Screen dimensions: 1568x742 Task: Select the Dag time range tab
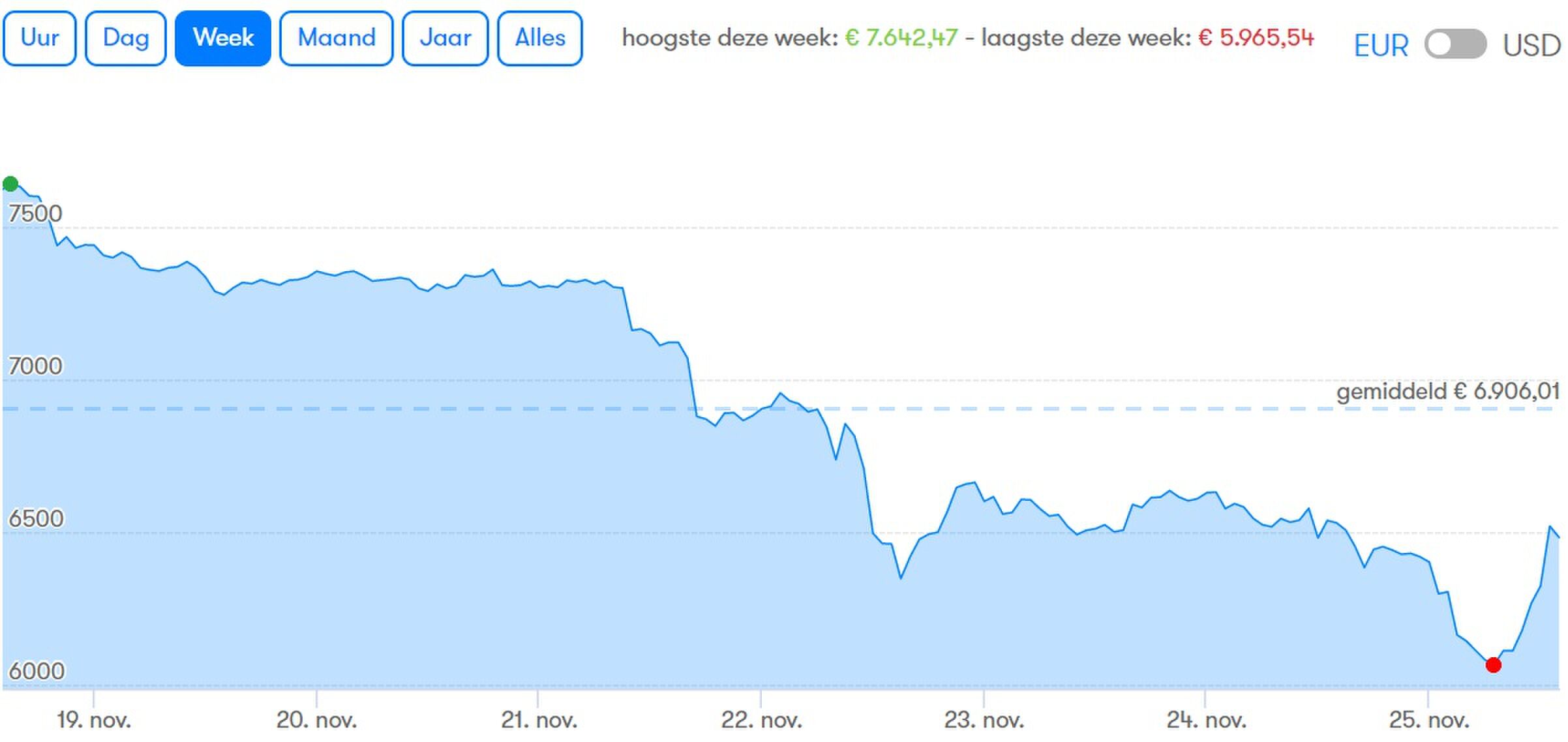pyautogui.click(x=126, y=38)
